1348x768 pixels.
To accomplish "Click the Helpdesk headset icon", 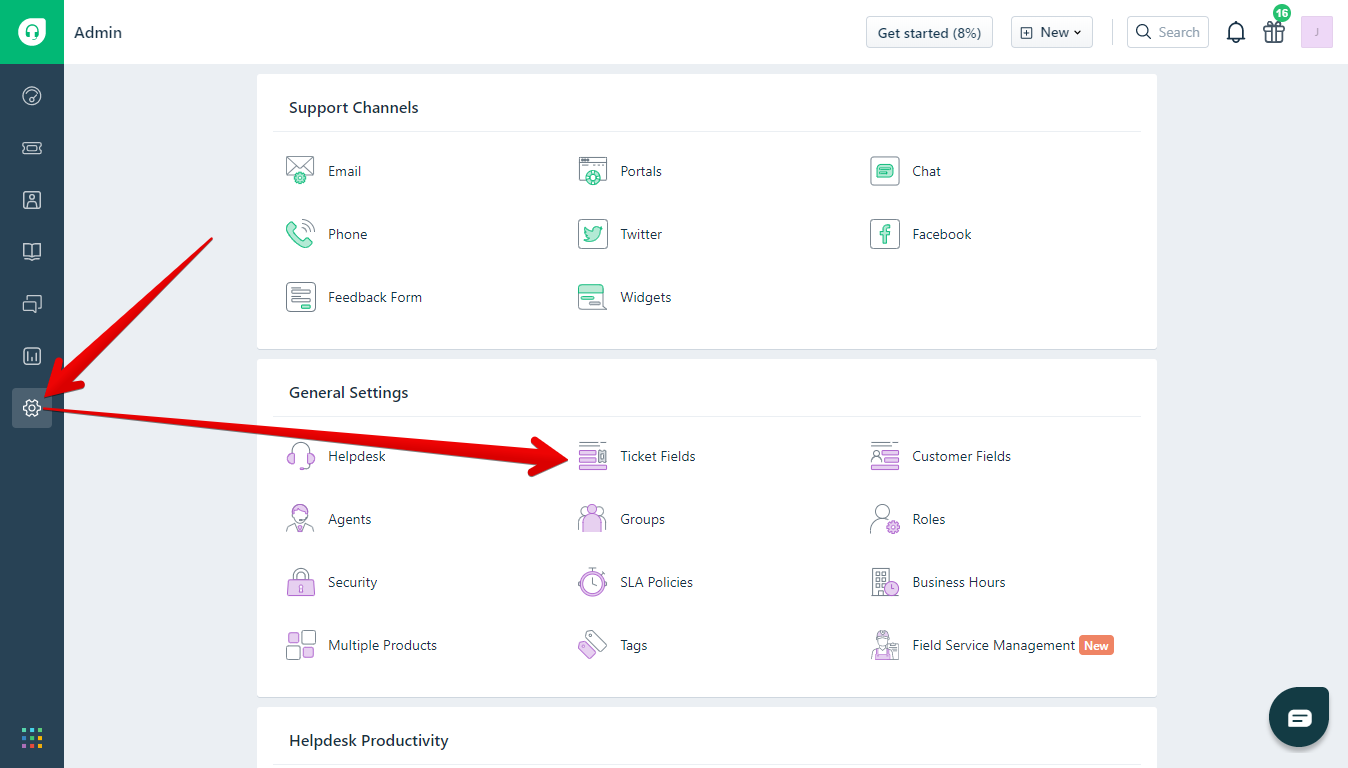I will (x=300, y=456).
